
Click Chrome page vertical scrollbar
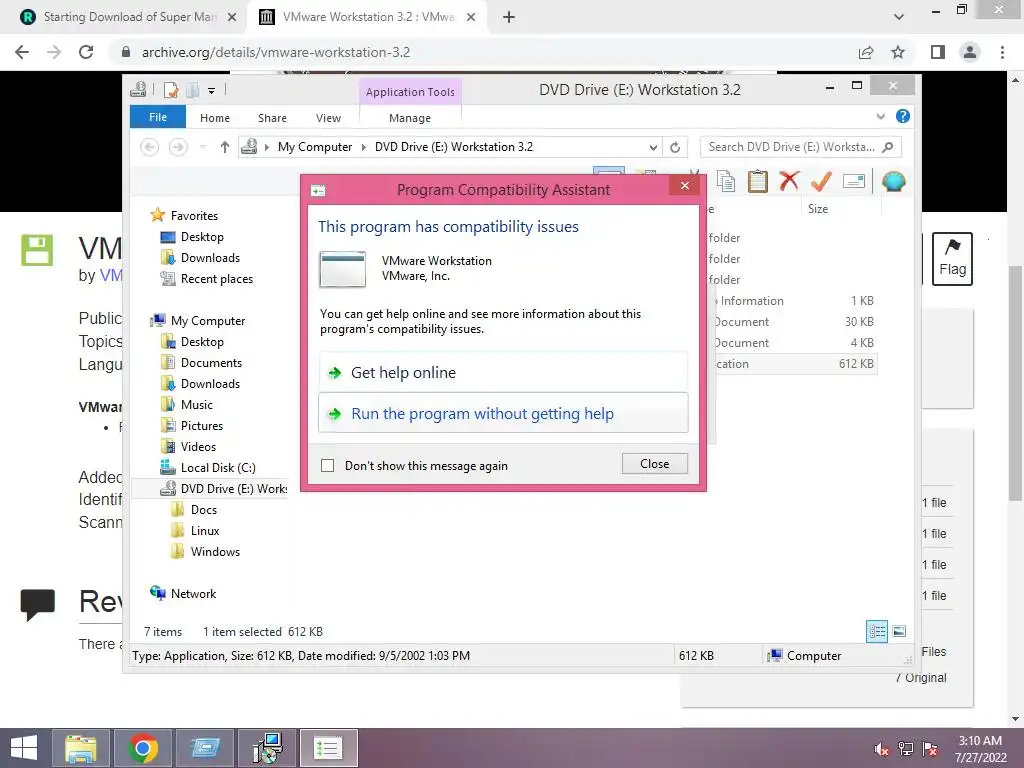[x=1016, y=383]
